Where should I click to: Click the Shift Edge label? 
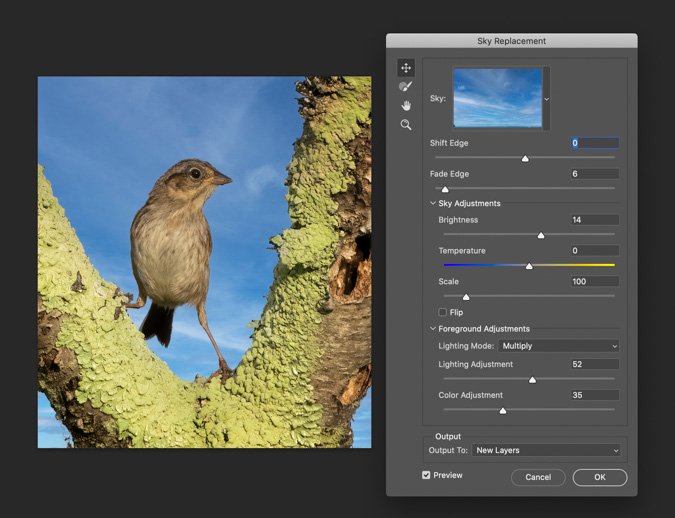tap(449, 143)
